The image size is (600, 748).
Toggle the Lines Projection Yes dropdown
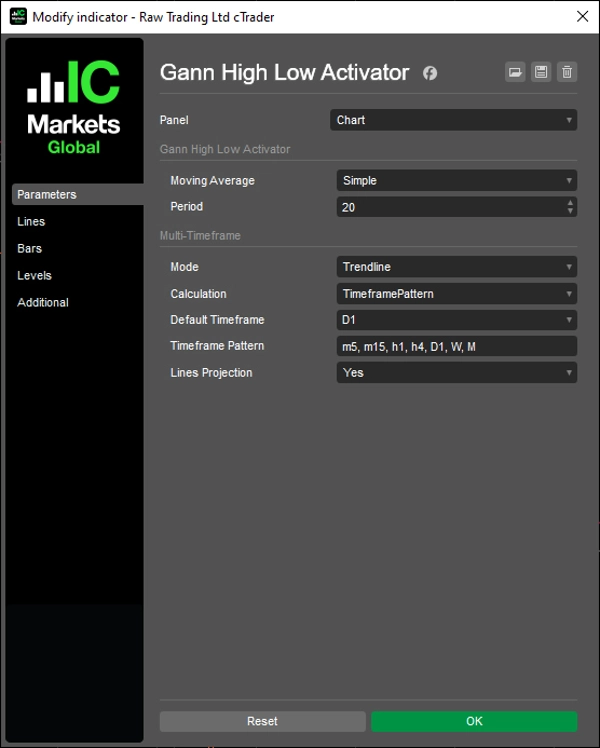[x=456, y=373]
